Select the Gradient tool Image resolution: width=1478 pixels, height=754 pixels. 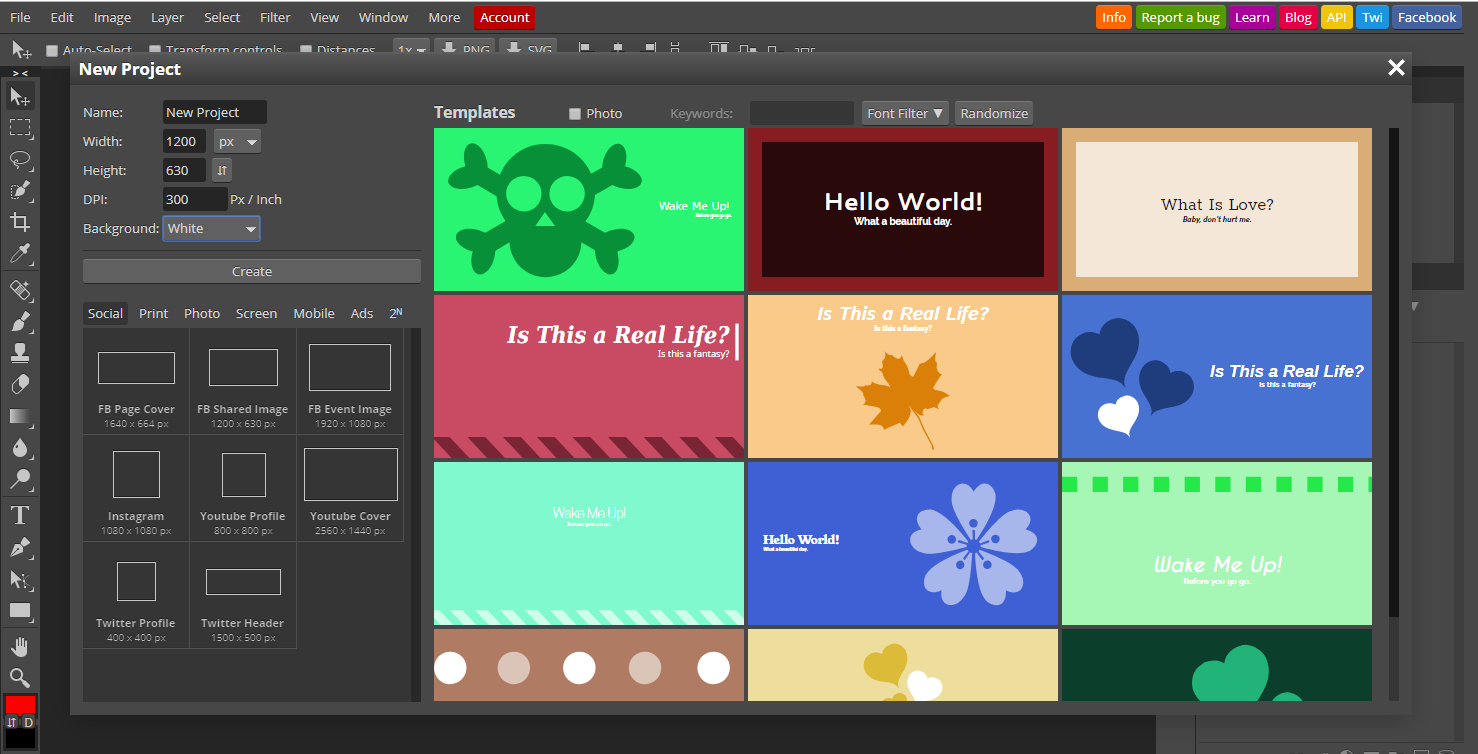point(20,416)
